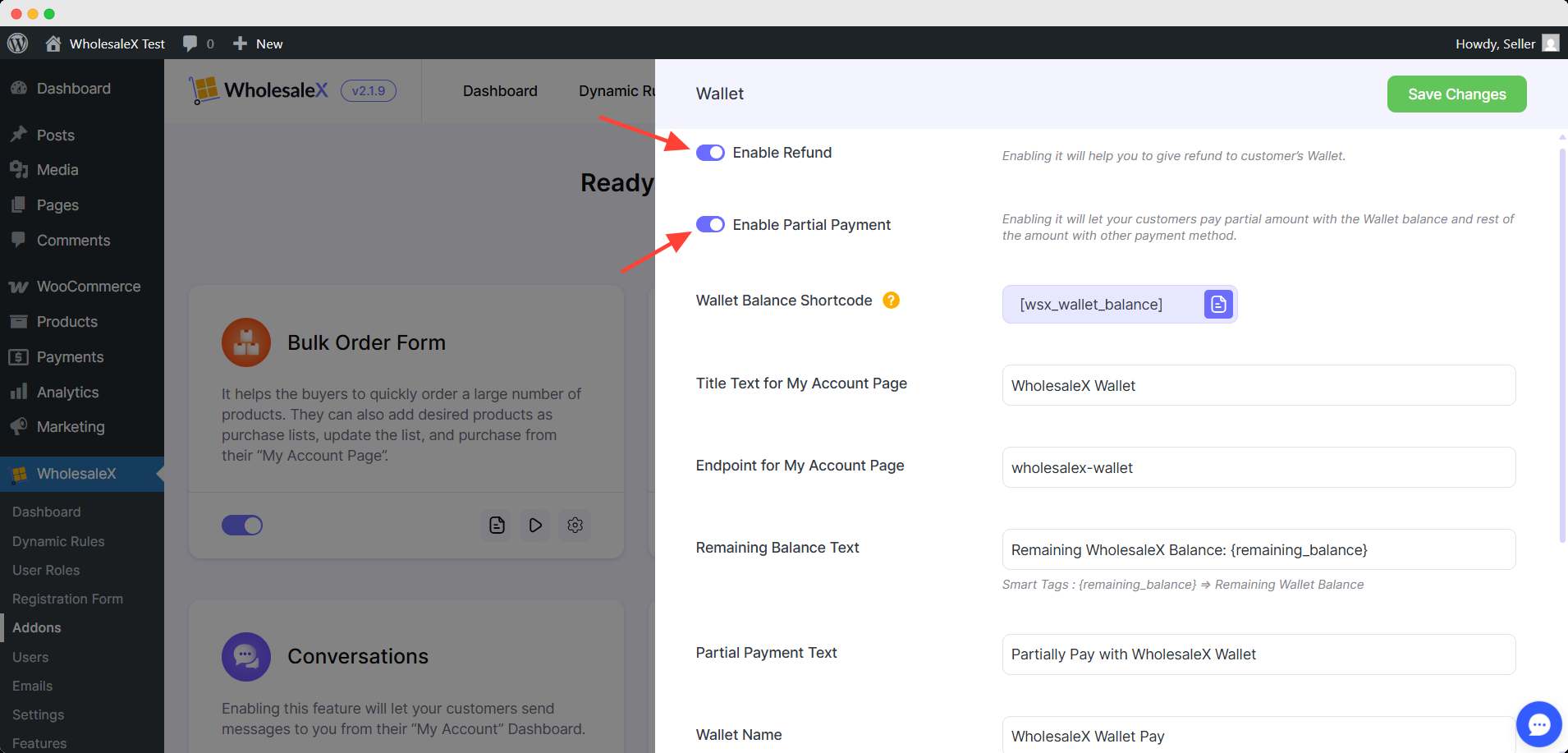The image size is (1568, 753).
Task: Click the Wallet panel scrollbar
Action: tap(1562, 345)
